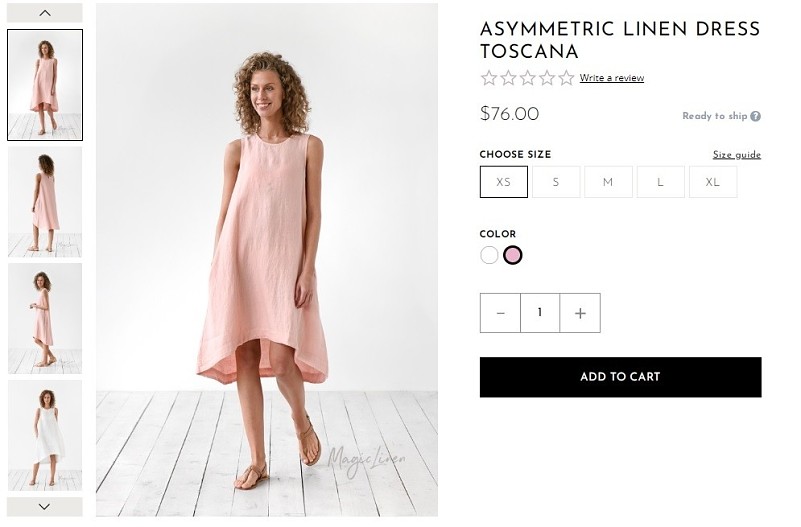
Task: Pick size M
Action: (x=608, y=182)
